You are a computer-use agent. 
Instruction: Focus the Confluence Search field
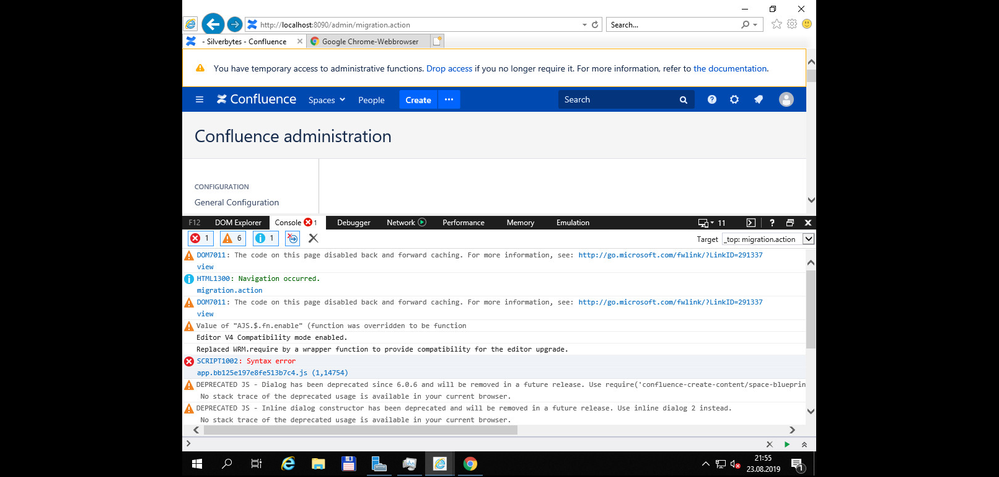click(624, 99)
